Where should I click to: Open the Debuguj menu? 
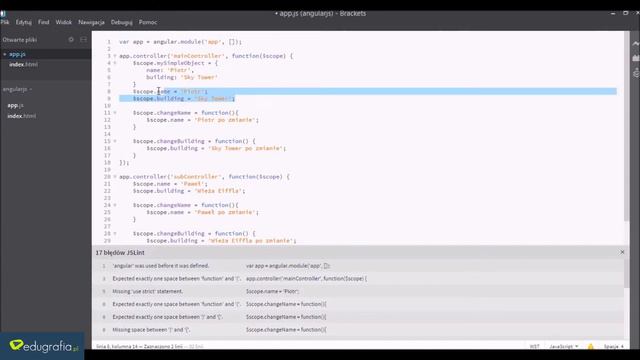122,22
